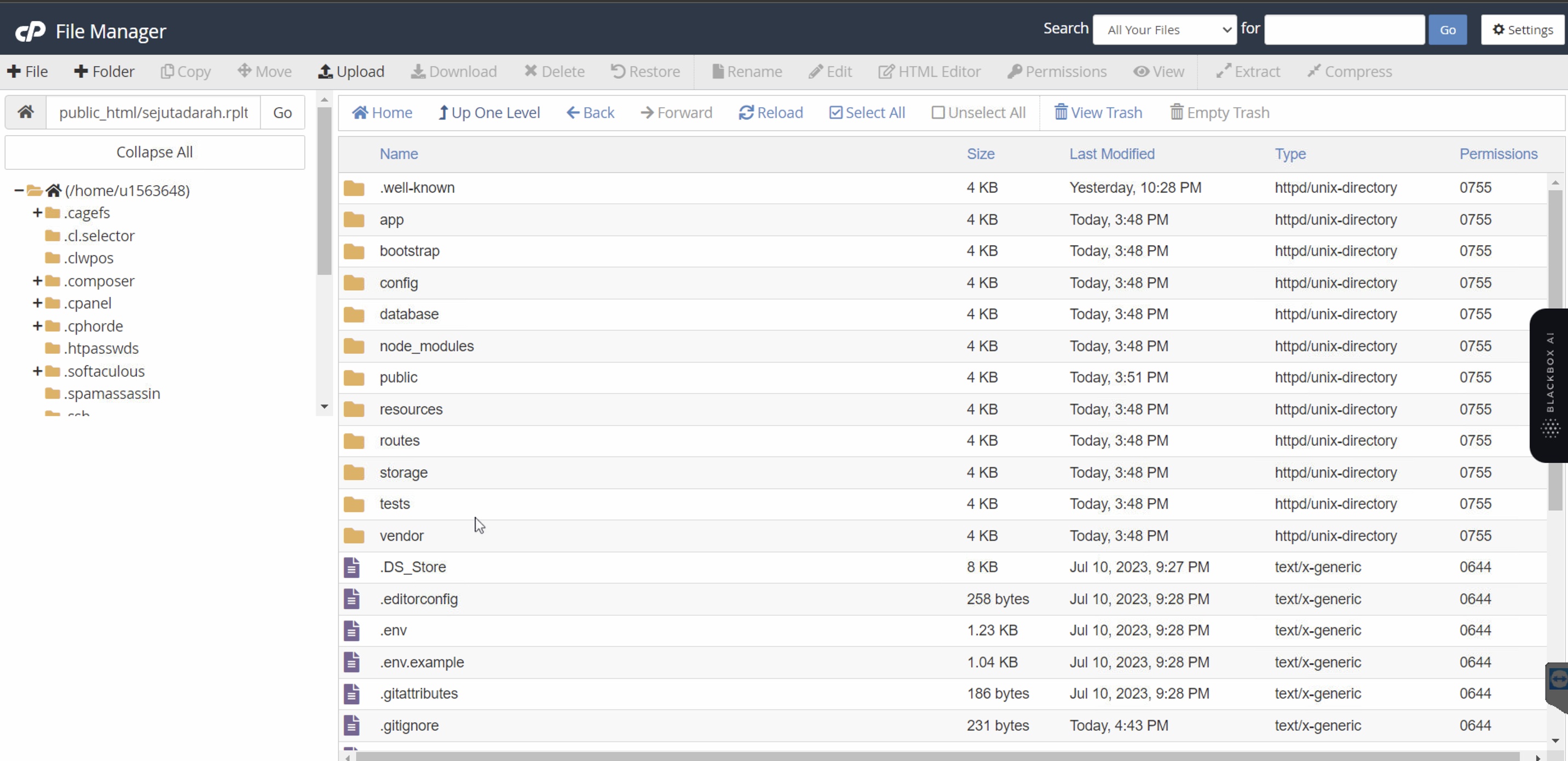Viewport: 1568px width, 761px height.
Task: Expand the .softaculous tree folder
Action: (37, 371)
